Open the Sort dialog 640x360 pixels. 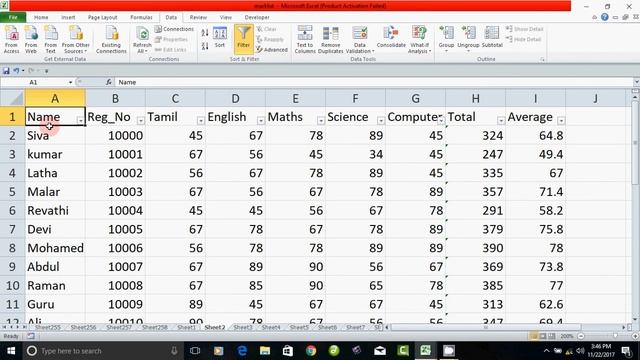220,38
